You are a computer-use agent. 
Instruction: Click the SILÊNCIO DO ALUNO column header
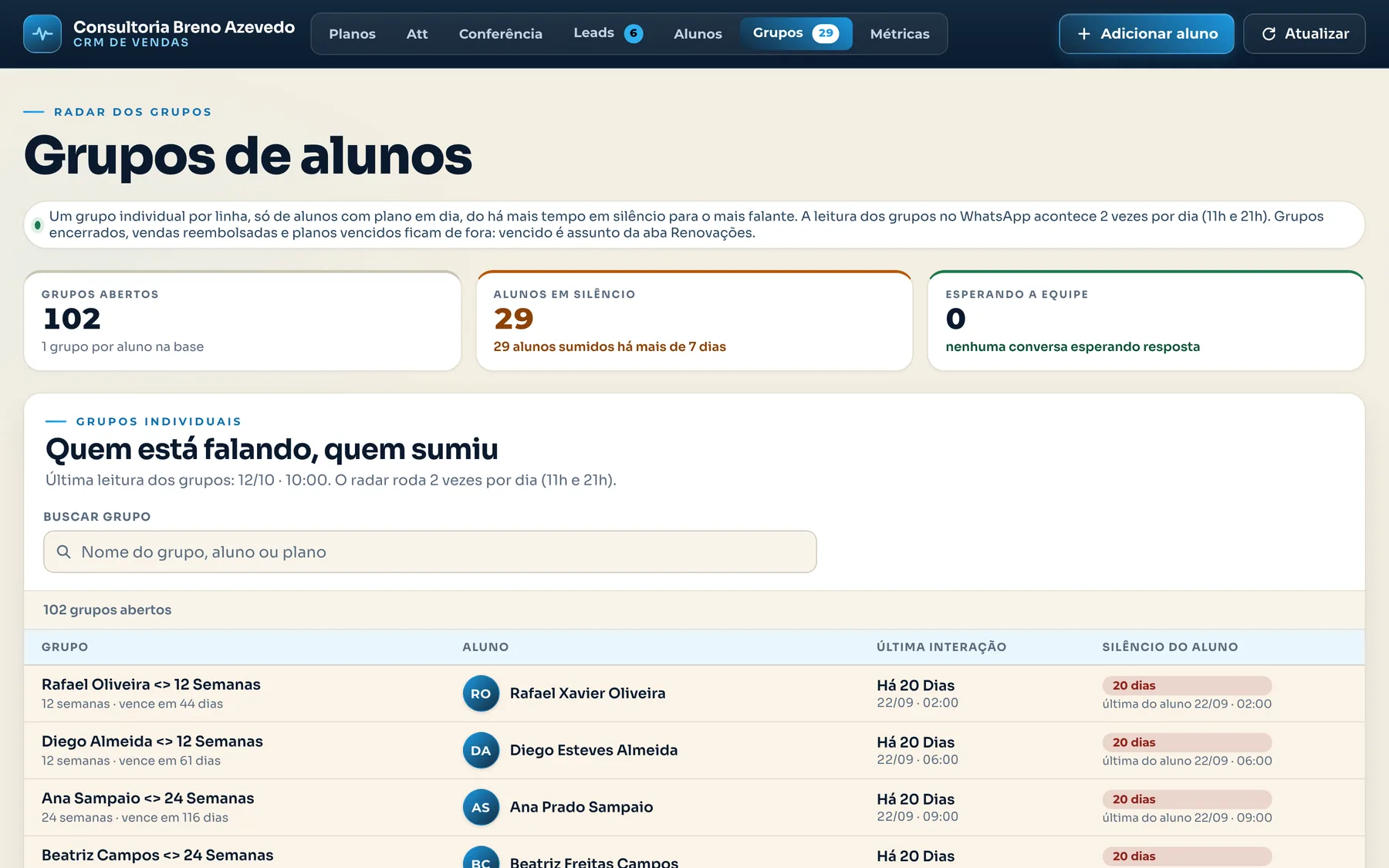[x=1170, y=647]
